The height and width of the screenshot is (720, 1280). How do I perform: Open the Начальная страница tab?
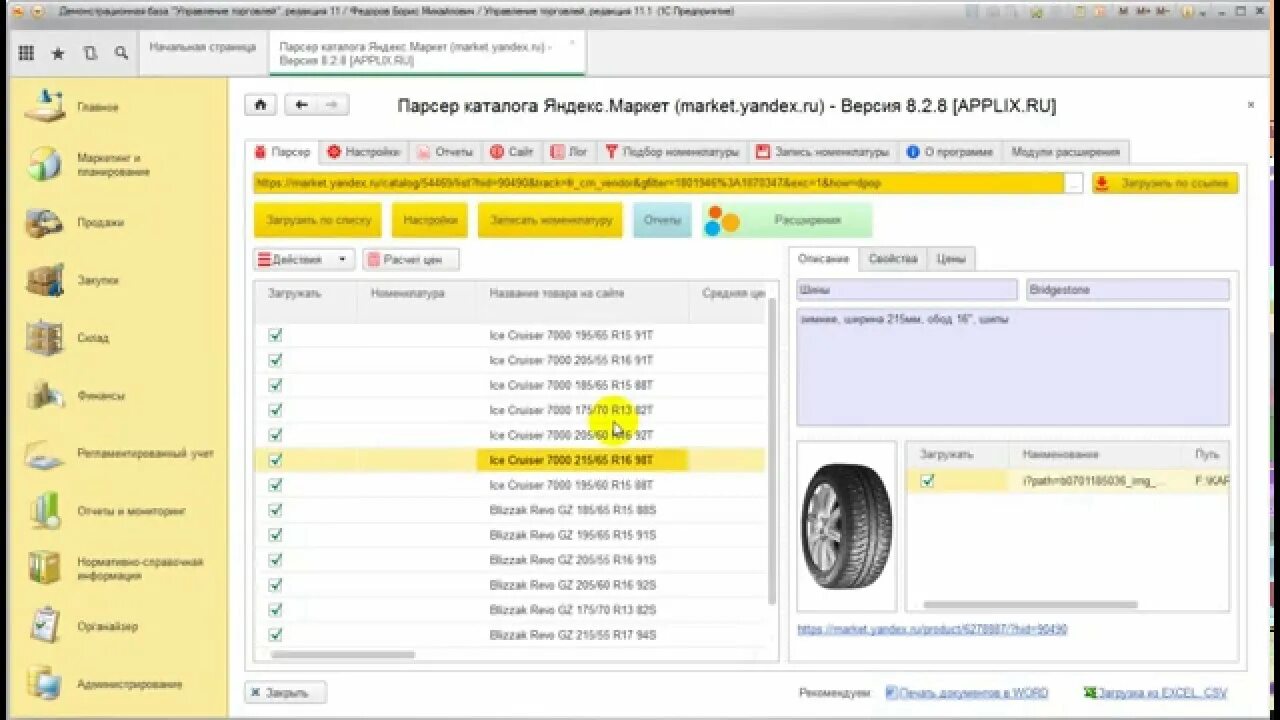click(203, 47)
